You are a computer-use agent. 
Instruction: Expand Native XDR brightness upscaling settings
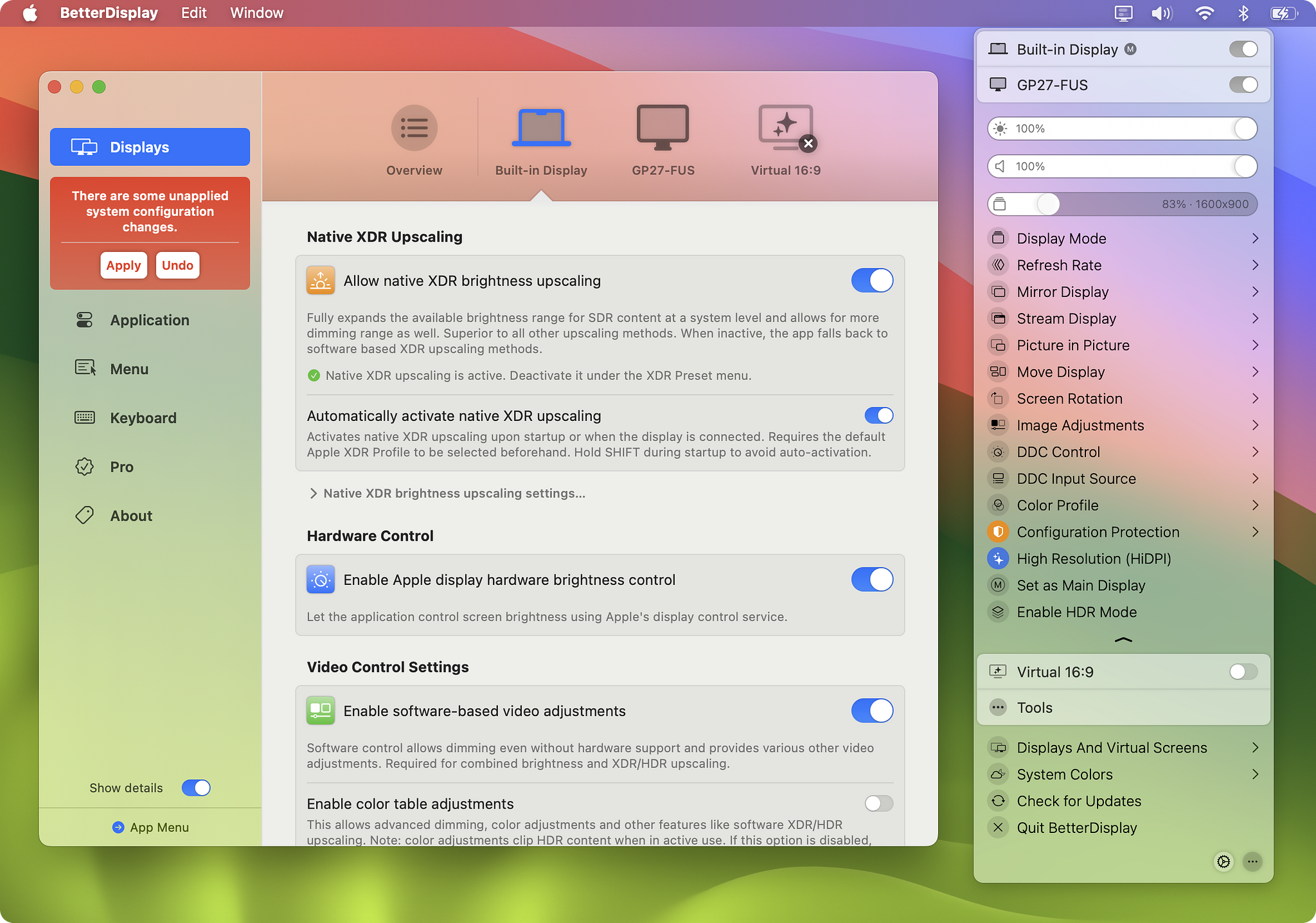click(447, 493)
